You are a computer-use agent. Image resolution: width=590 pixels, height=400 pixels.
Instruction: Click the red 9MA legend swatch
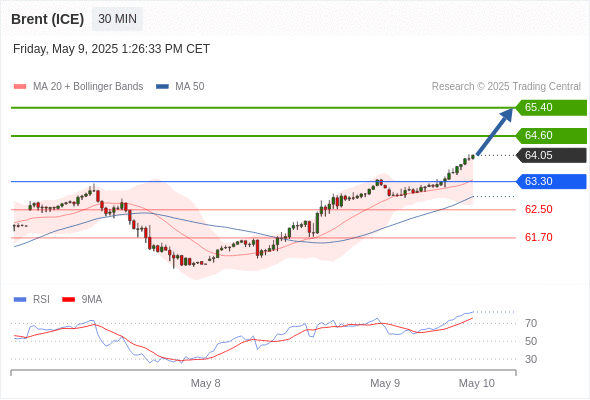[x=68, y=300]
